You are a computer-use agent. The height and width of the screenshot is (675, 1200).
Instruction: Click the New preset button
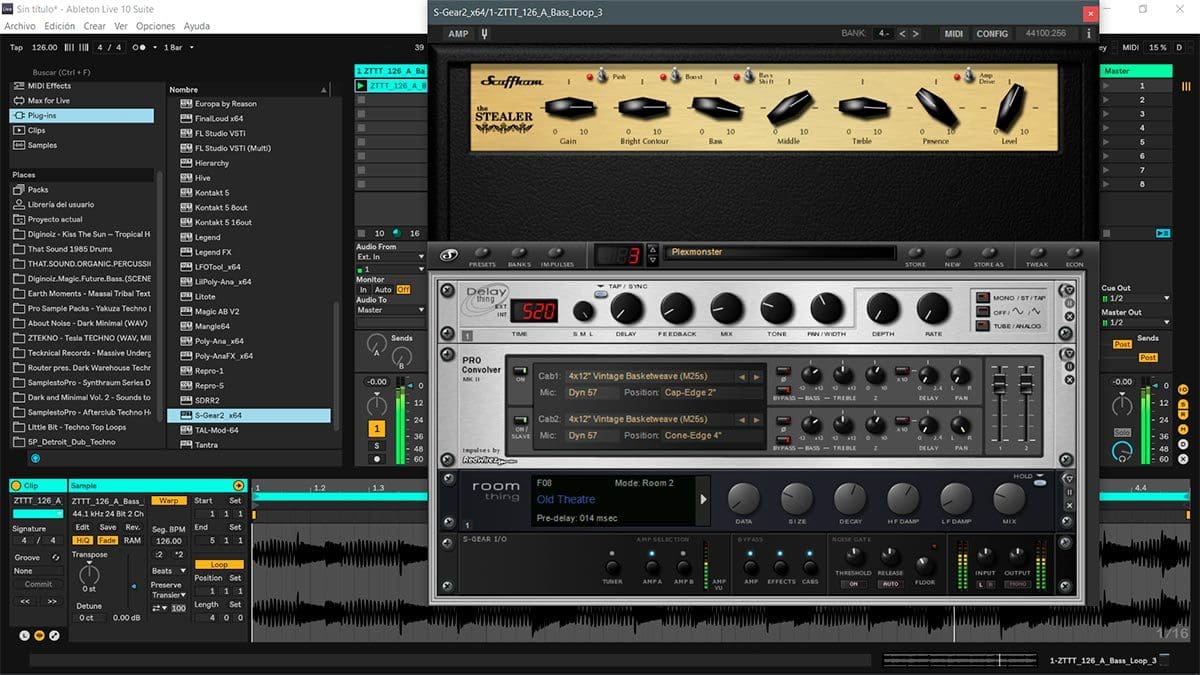point(952,253)
